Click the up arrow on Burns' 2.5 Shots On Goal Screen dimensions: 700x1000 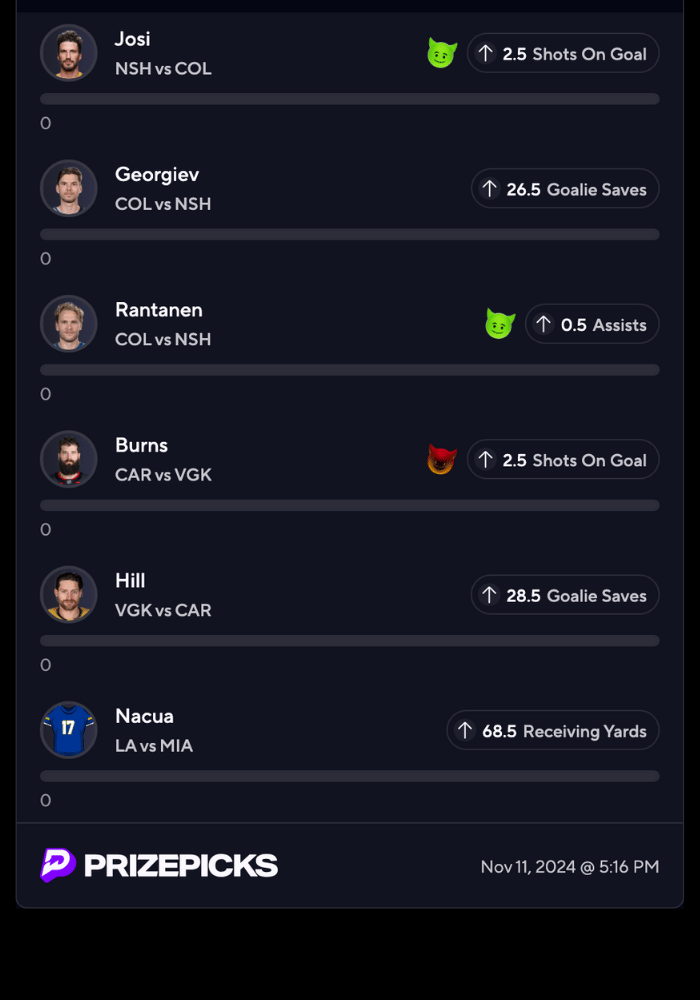click(485, 460)
